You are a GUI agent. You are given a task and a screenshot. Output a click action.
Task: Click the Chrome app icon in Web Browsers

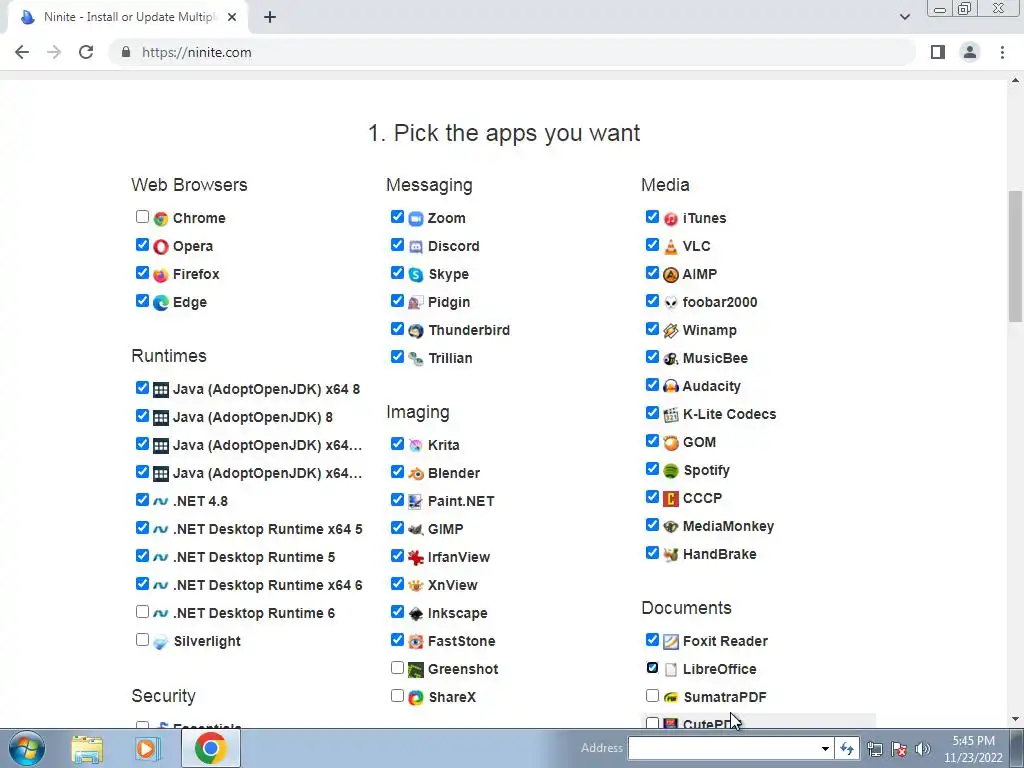point(161,218)
